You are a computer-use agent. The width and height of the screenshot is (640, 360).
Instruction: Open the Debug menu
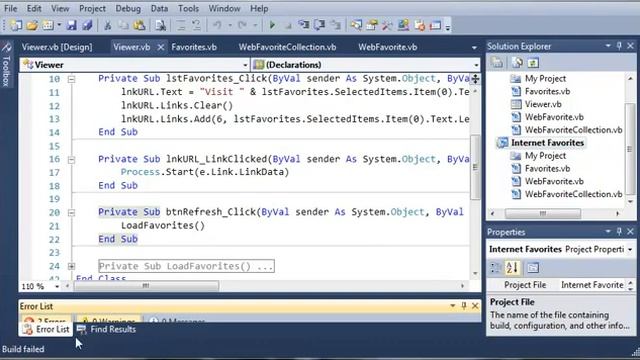coord(128,8)
